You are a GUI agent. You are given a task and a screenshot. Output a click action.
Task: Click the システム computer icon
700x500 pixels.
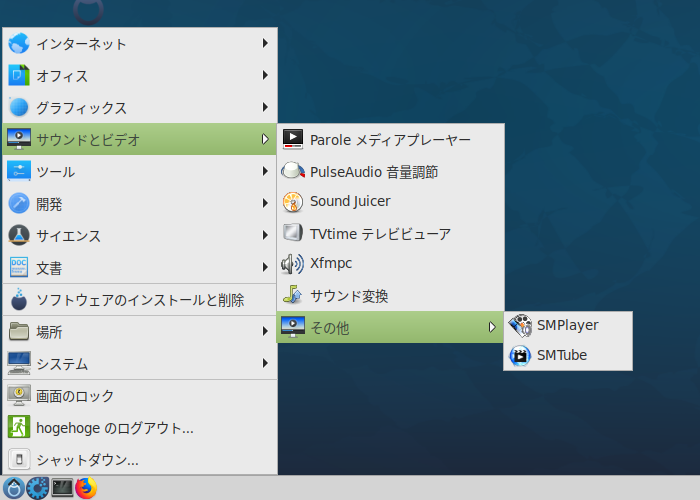(x=19, y=363)
